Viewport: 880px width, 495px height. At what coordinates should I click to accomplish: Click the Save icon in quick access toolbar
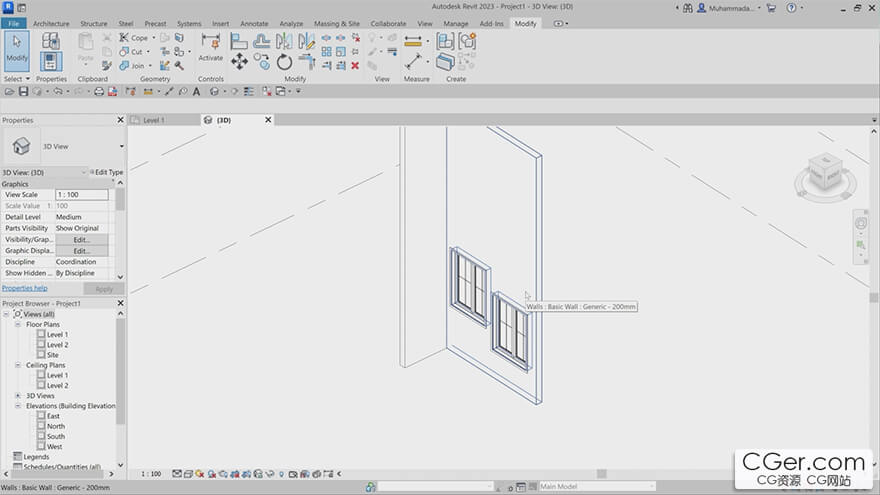(x=23, y=91)
